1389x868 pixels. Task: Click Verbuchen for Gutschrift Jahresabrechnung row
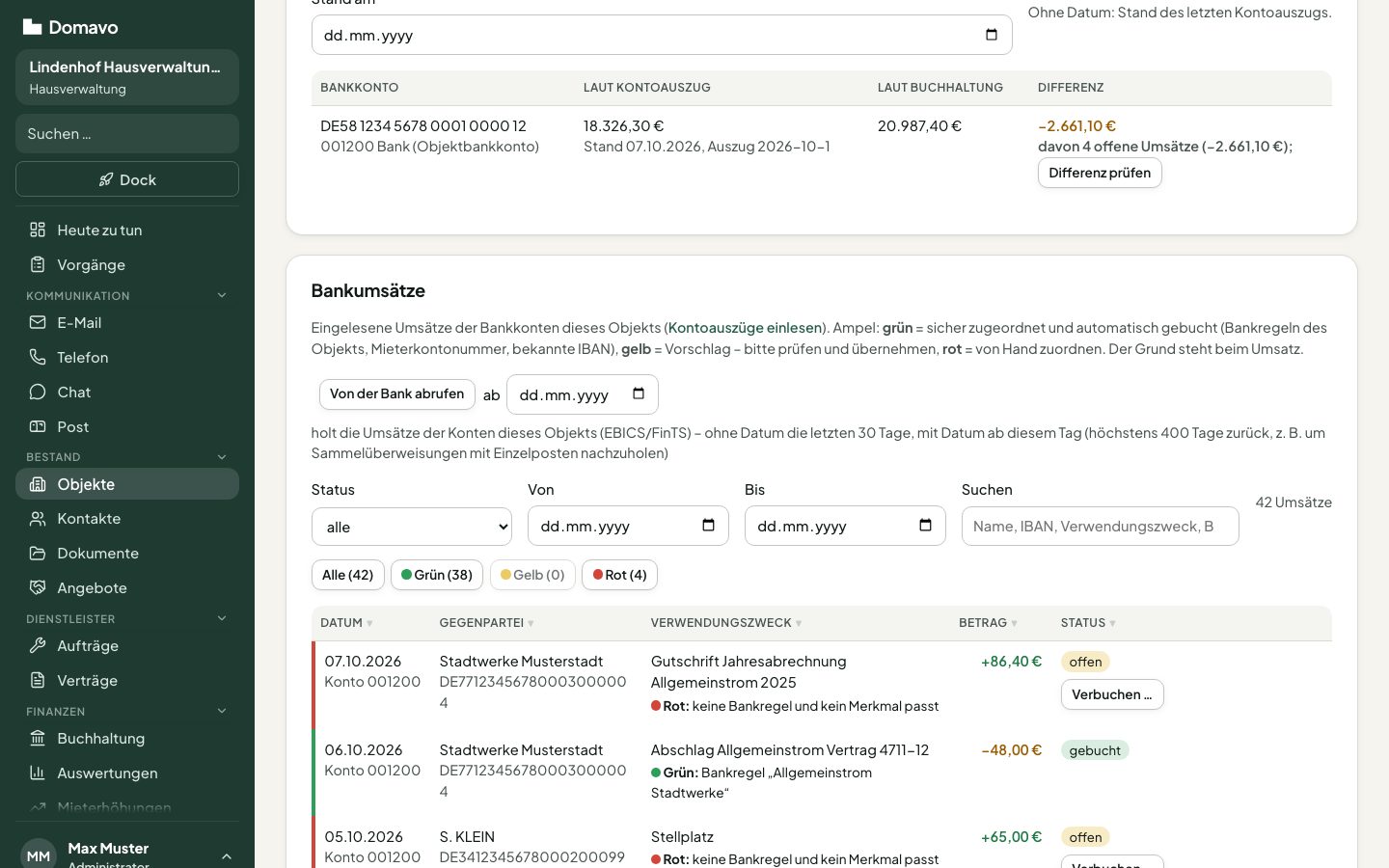pyautogui.click(x=1112, y=694)
